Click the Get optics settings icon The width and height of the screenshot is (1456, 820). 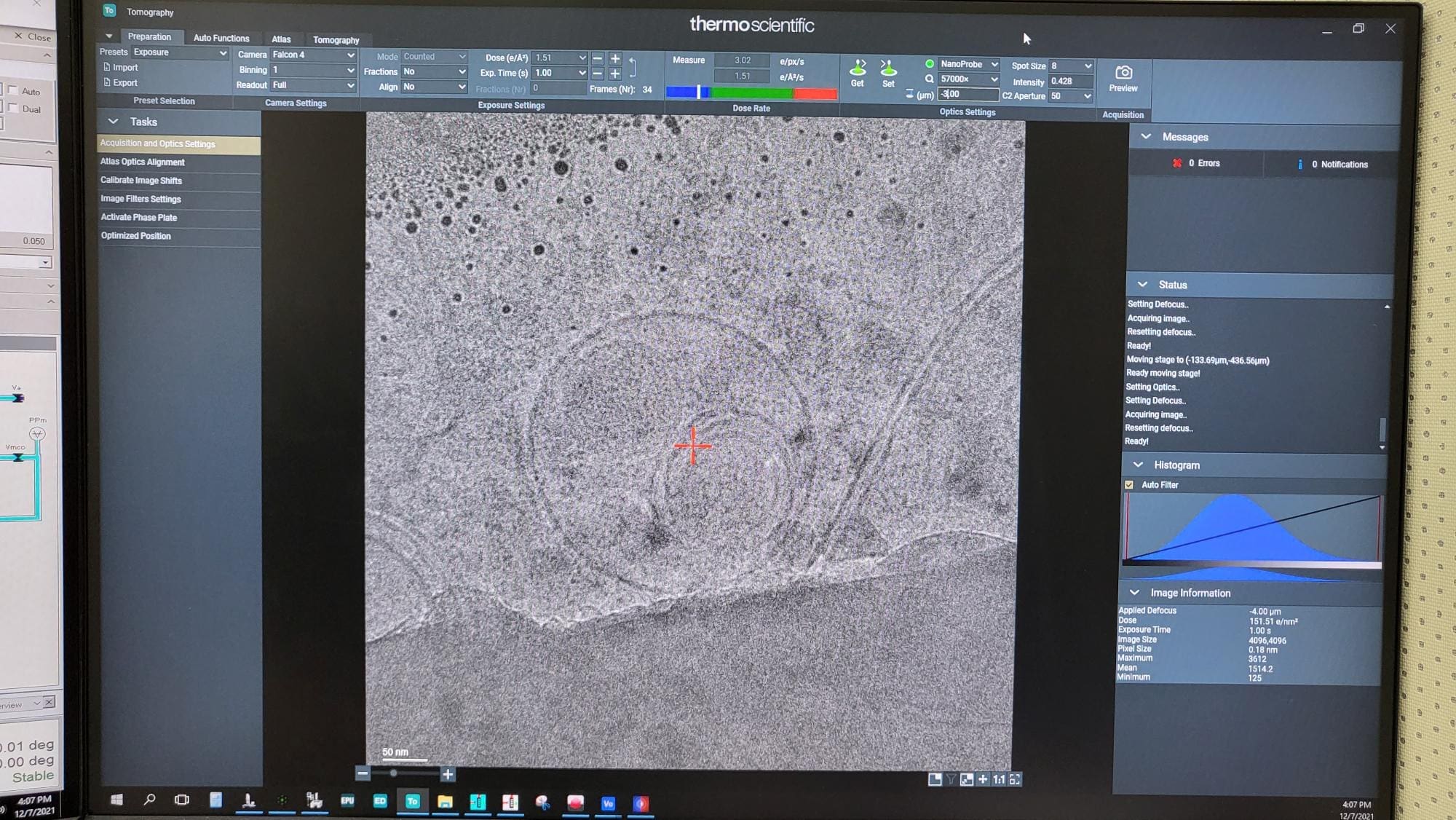tap(858, 71)
